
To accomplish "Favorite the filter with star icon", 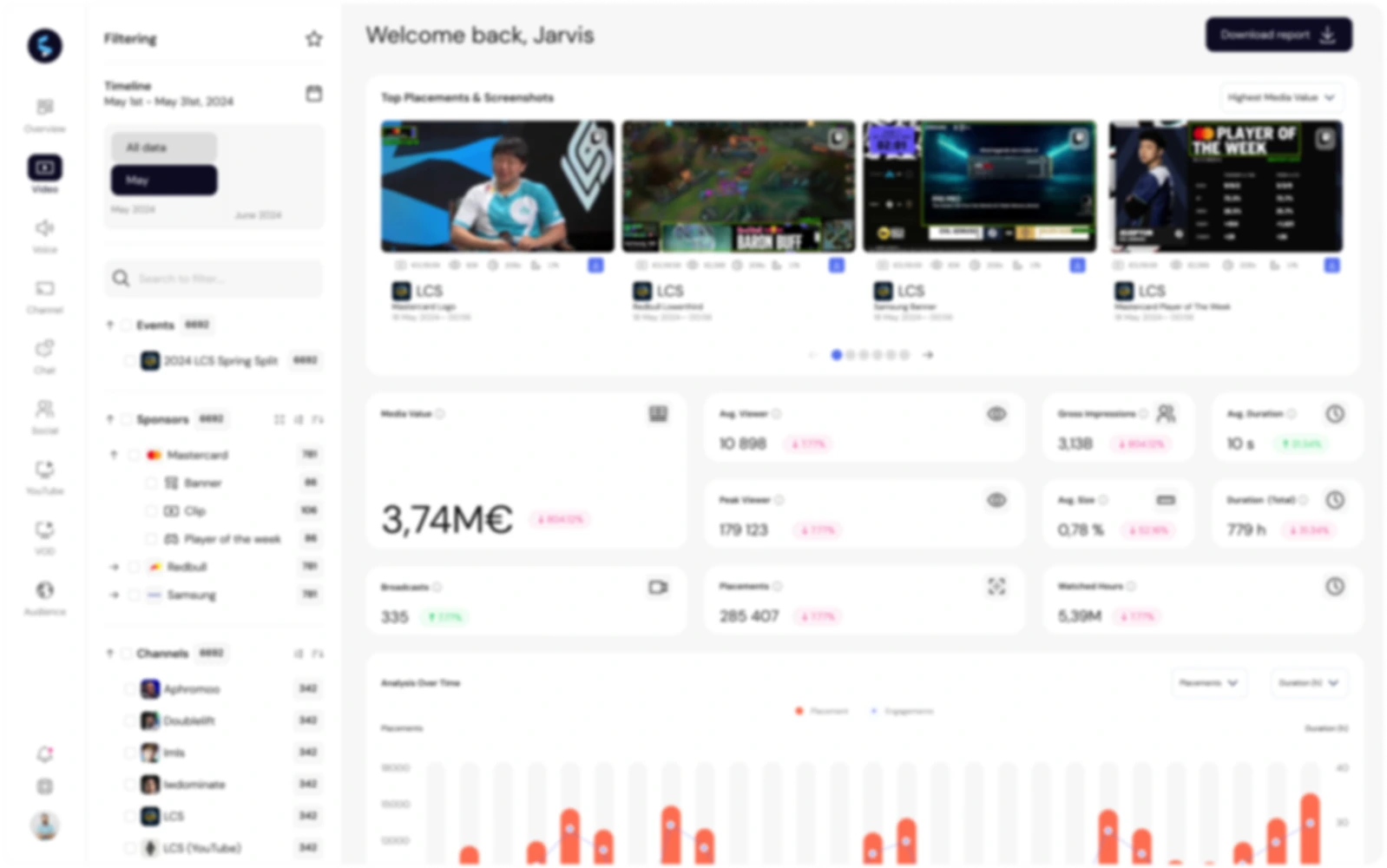I will click(314, 38).
